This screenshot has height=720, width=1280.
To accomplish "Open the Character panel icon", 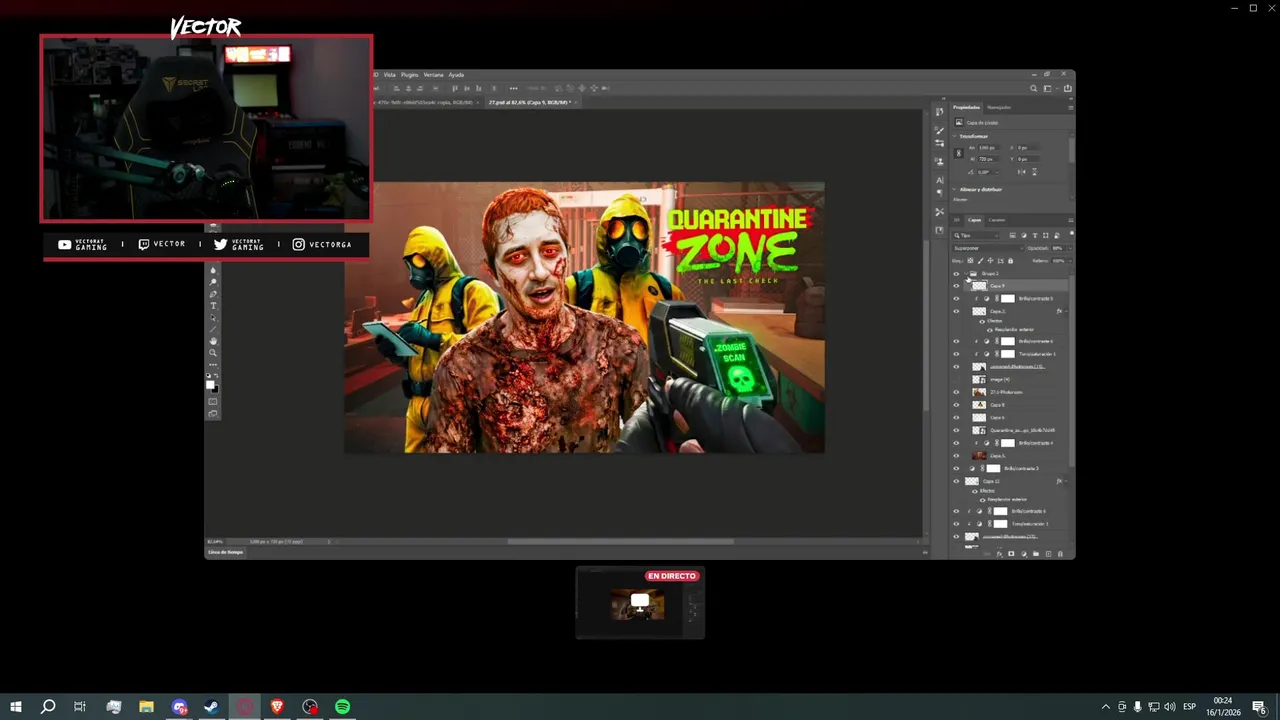I will (x=940, y=180).
